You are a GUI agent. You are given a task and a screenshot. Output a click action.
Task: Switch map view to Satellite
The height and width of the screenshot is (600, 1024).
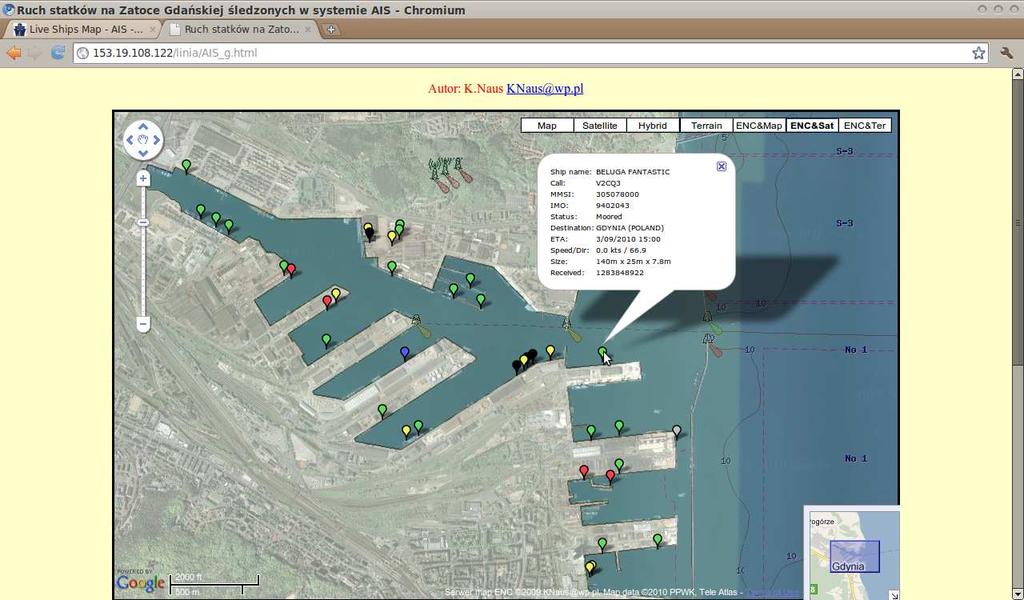(x=600, y=125)
